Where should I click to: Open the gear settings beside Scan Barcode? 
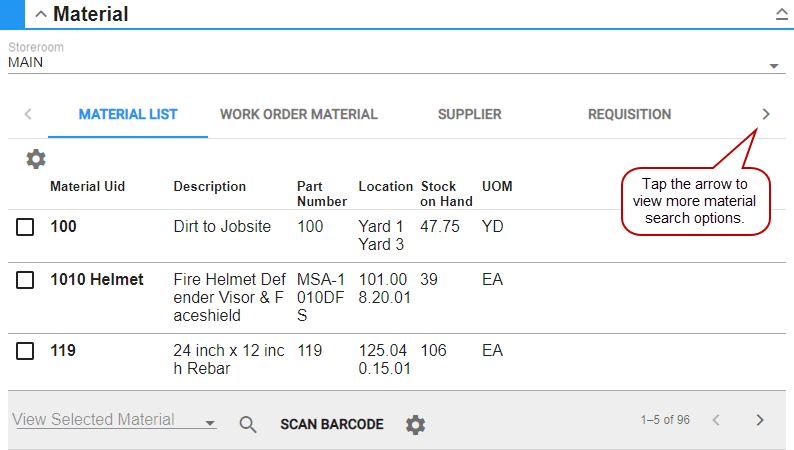(x=415, y=424)
